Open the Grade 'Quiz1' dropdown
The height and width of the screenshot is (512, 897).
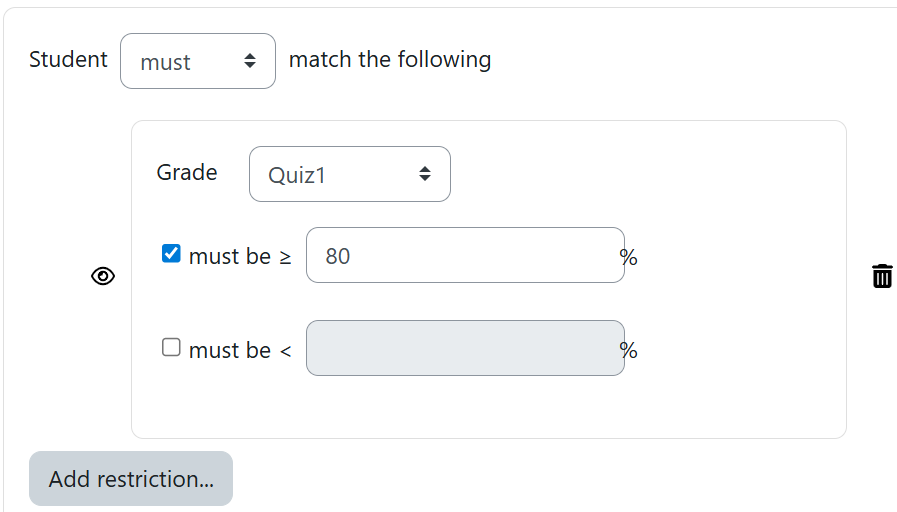[x=349, y=174]
